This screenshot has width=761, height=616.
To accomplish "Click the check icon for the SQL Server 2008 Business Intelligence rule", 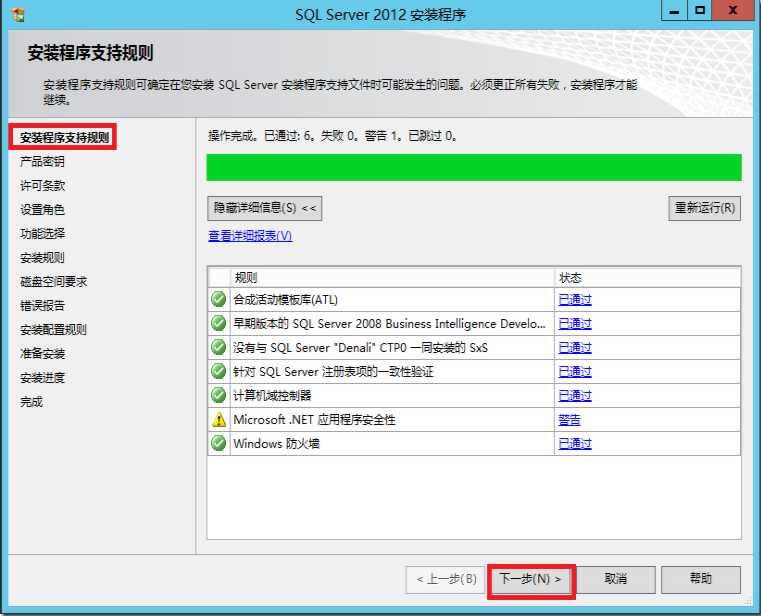I will [219, 323].
